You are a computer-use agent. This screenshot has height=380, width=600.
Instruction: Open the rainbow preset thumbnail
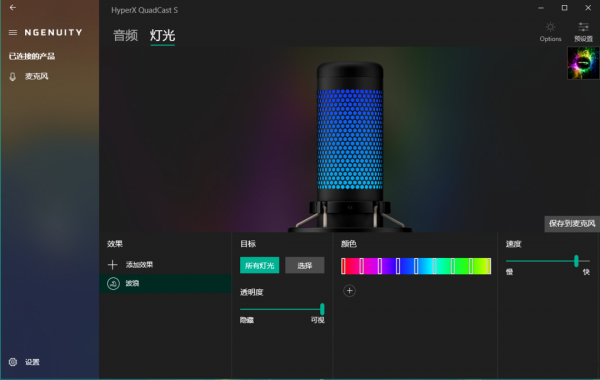click(x=583, y=63)
